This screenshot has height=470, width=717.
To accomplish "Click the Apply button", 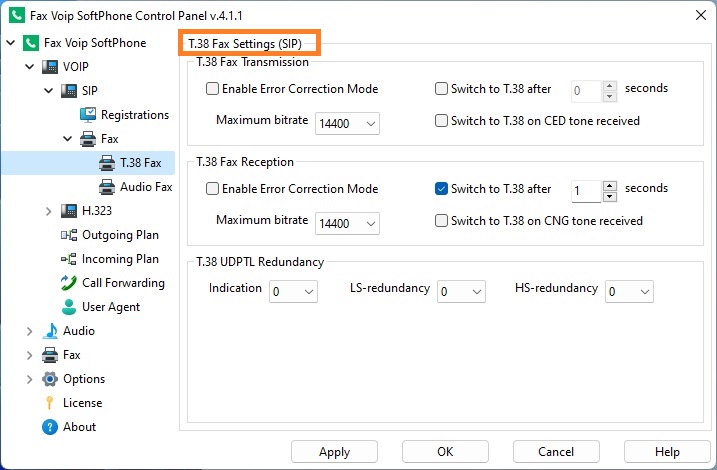I will point(334,452).
